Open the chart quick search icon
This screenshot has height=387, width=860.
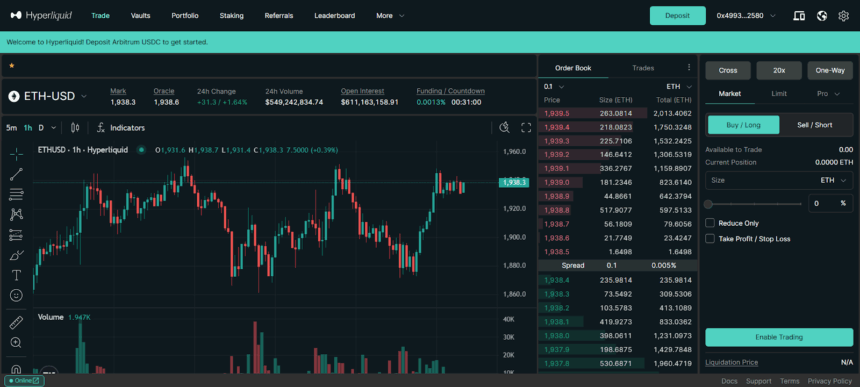pyautogui.click(x=505, y=128)
